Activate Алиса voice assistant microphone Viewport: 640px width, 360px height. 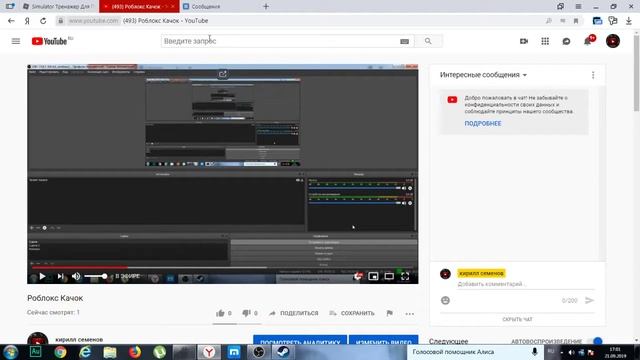534,352
